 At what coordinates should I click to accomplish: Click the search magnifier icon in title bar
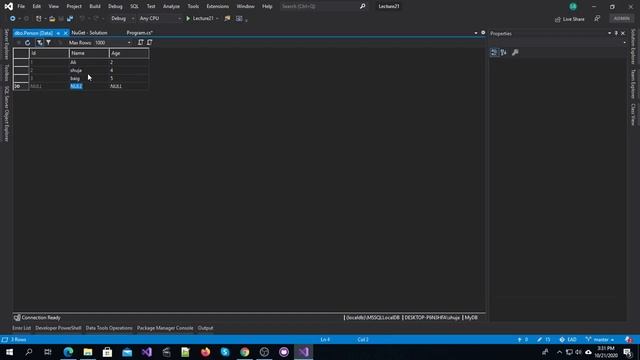(362, 6)
